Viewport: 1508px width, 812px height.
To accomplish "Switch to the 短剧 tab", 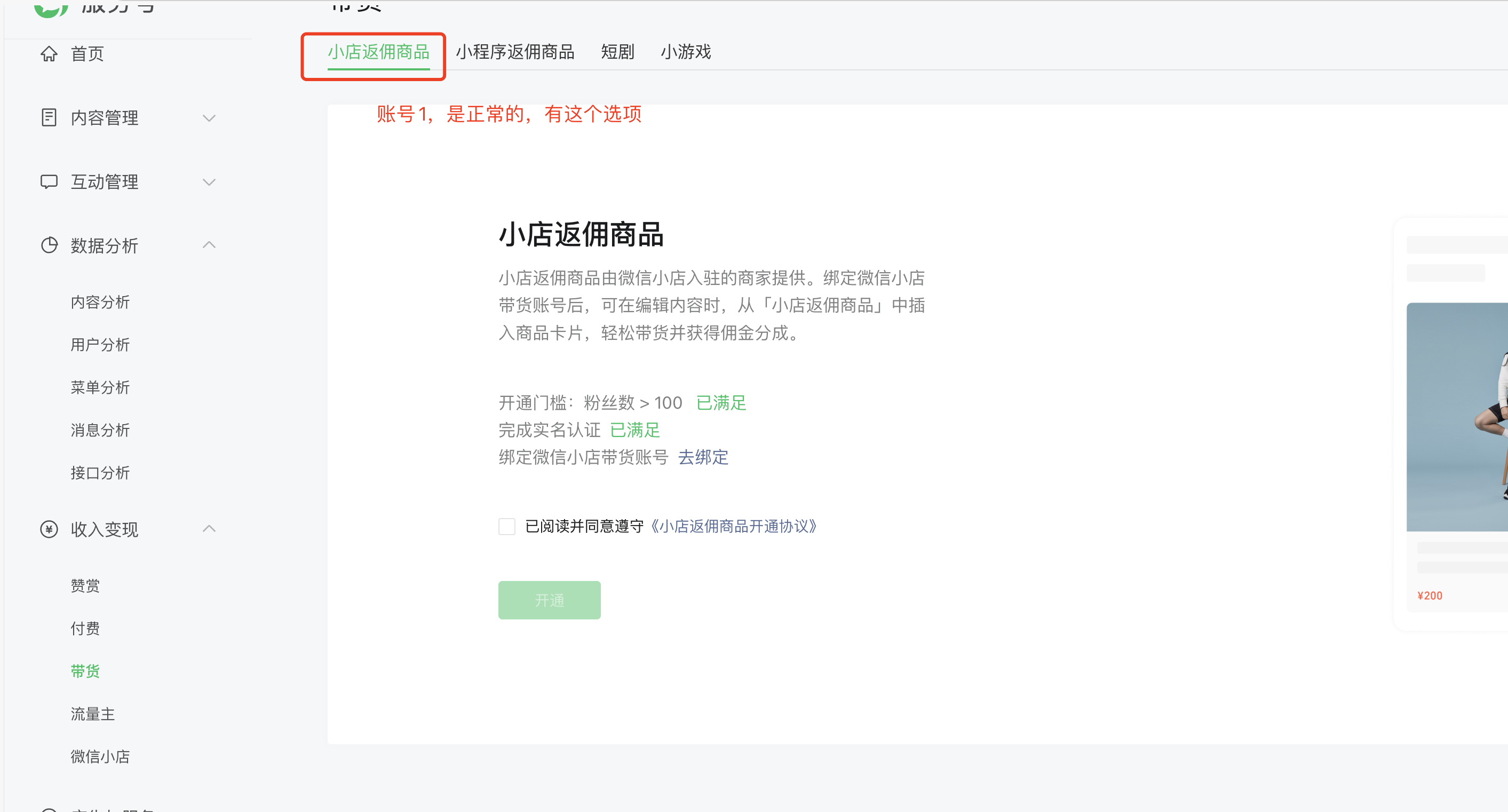I will click(x=617, y=52).
